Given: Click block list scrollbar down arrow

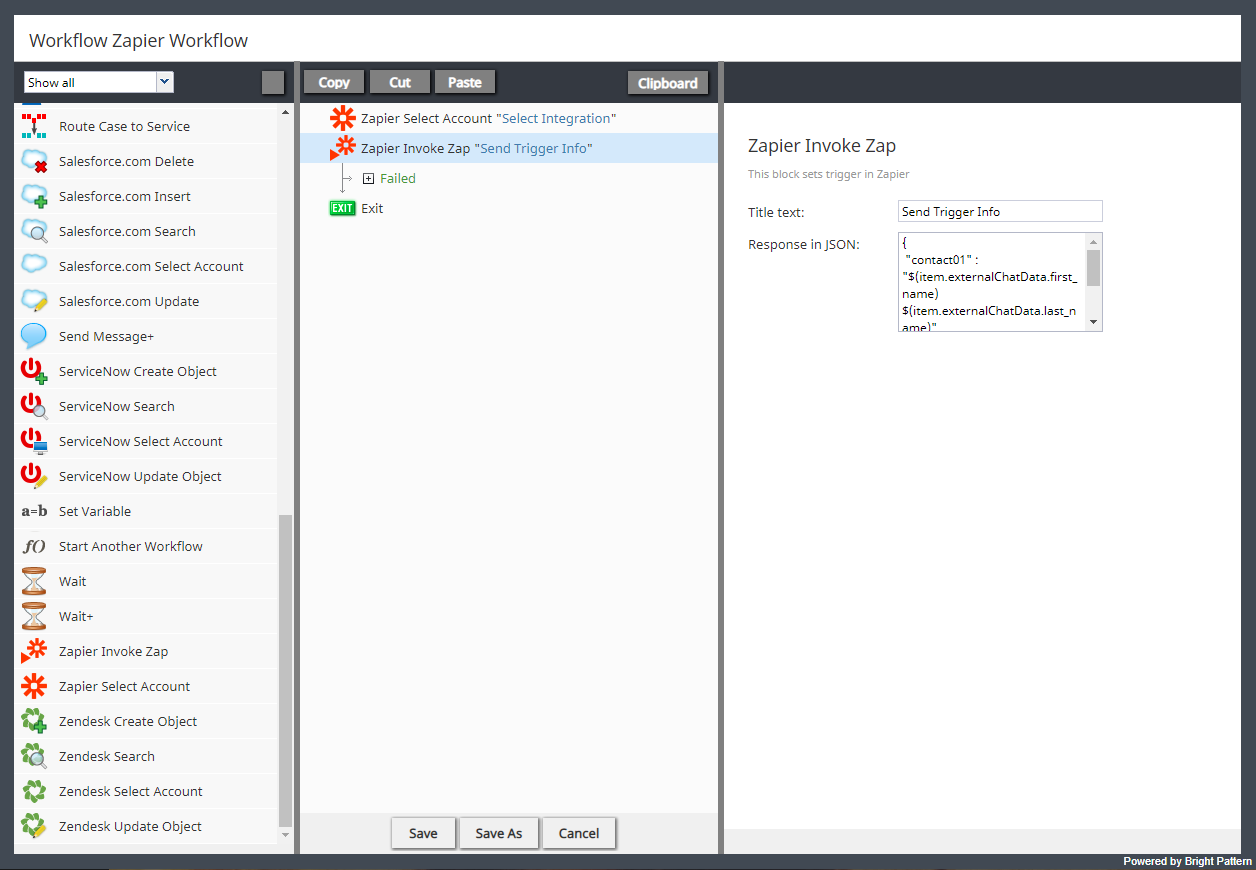Looking at the screenshot, I should click(286, 834).
